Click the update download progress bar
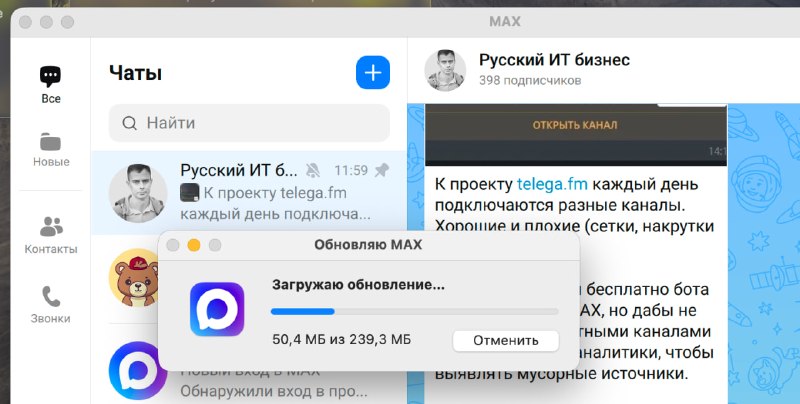 [x=414, y=312]
